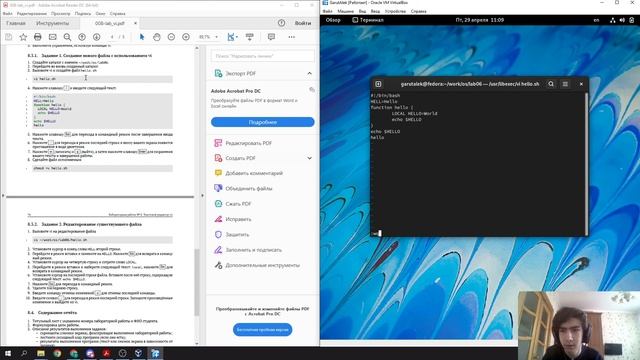This screenshot has height=360, width=640.
Task: Click the terminal search magnifier icon
Action: tap(551, 84)
